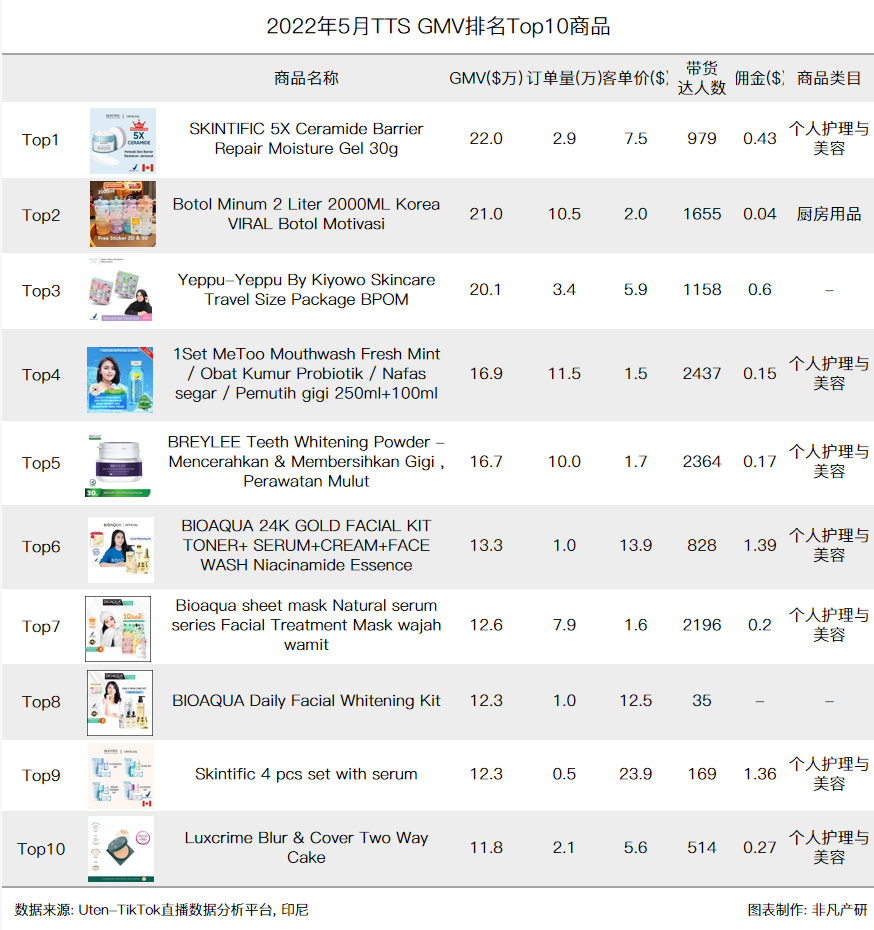The image size is (874, 930).
Task: Click the data source note '数据来源: Uten-TikTok直播数据分析平台'
Action: tap(144, 910)
